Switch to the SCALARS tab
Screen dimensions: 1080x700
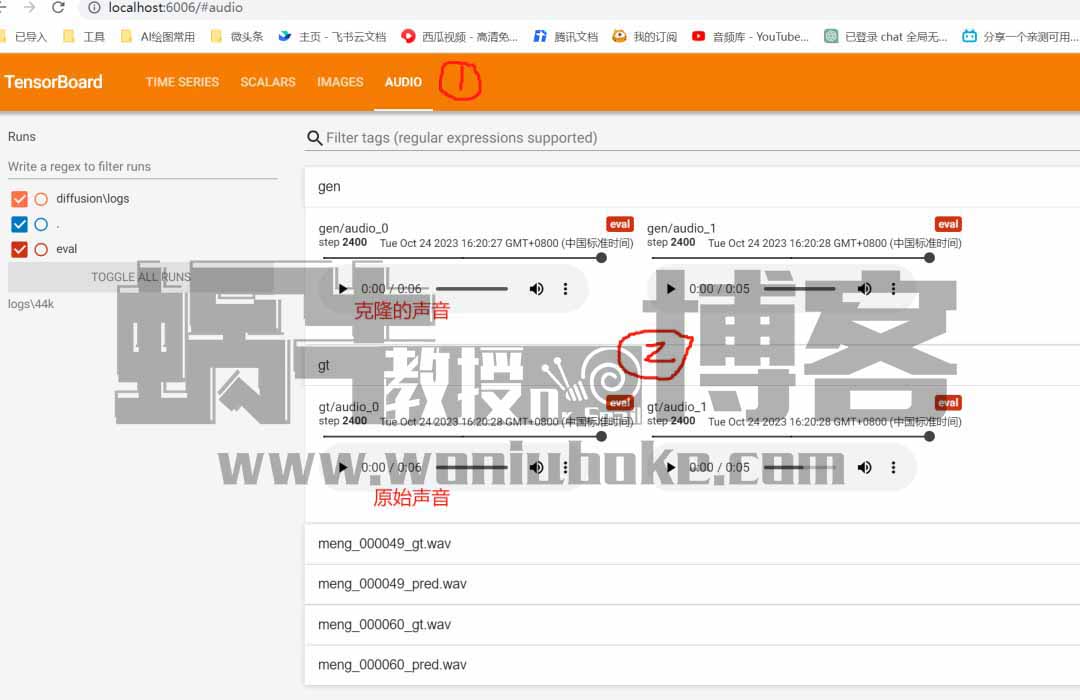(x=268, y=82)
